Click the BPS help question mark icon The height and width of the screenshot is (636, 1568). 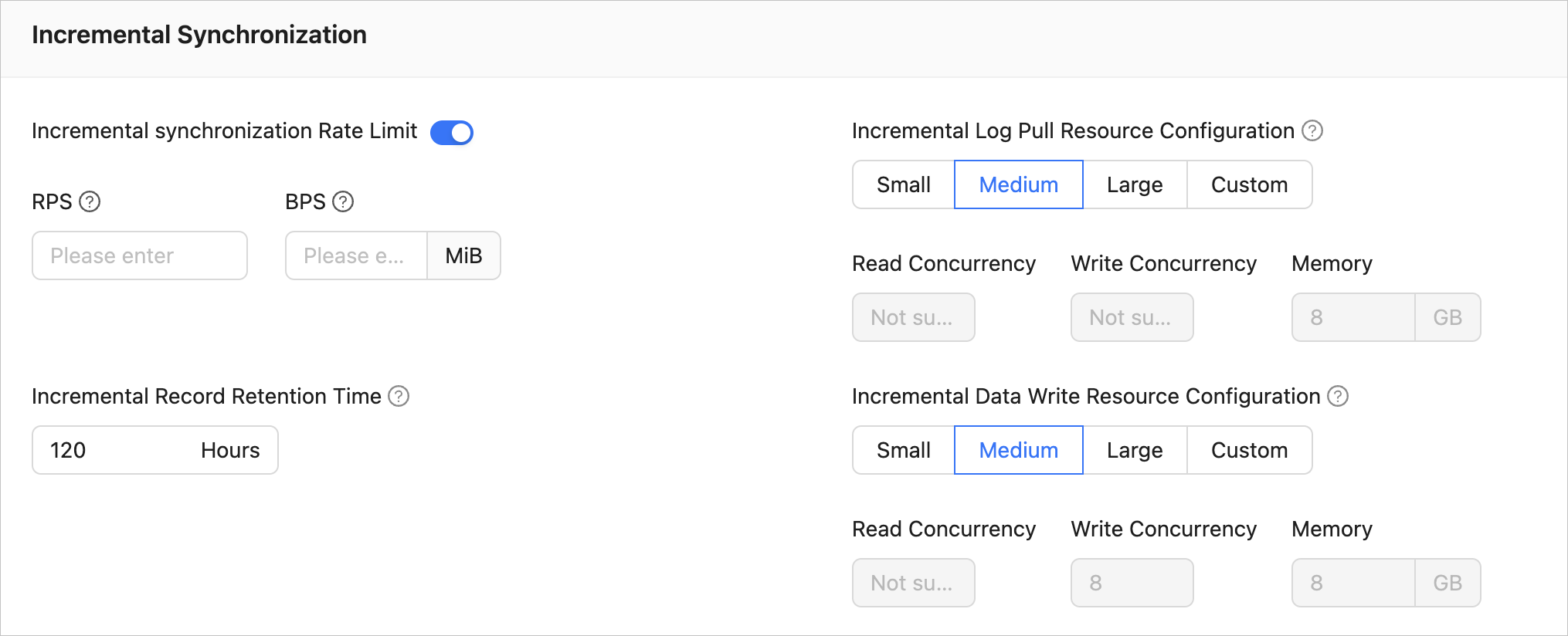[x=343, y=201]
